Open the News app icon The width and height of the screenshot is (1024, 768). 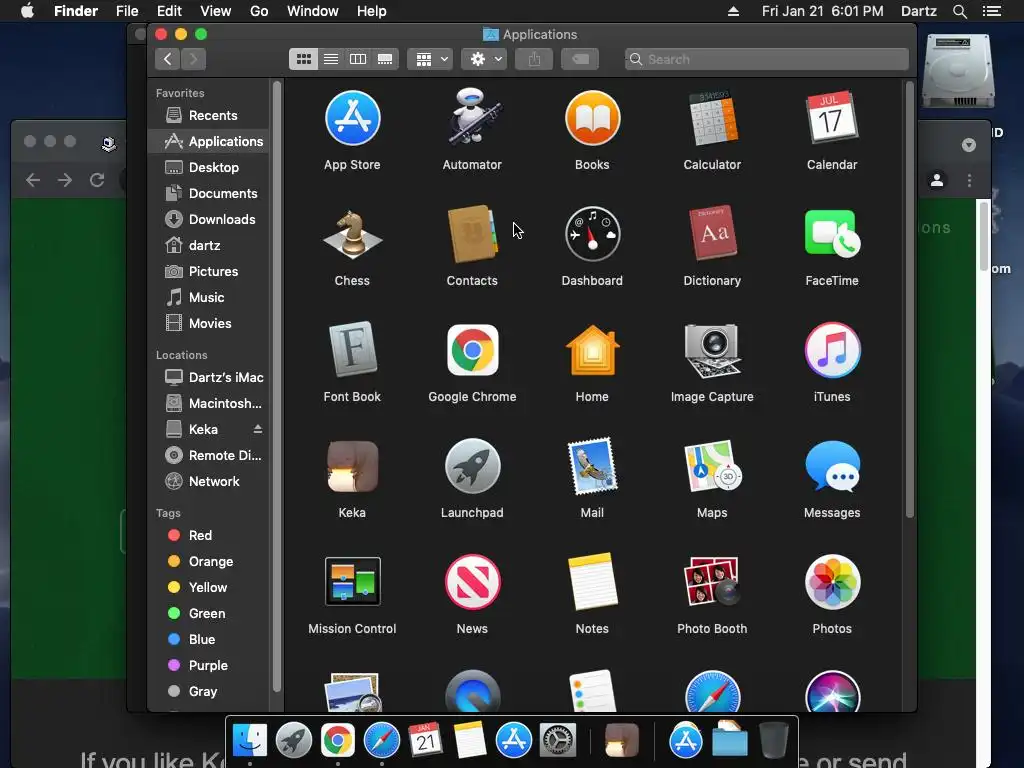(x=472, y=582)
